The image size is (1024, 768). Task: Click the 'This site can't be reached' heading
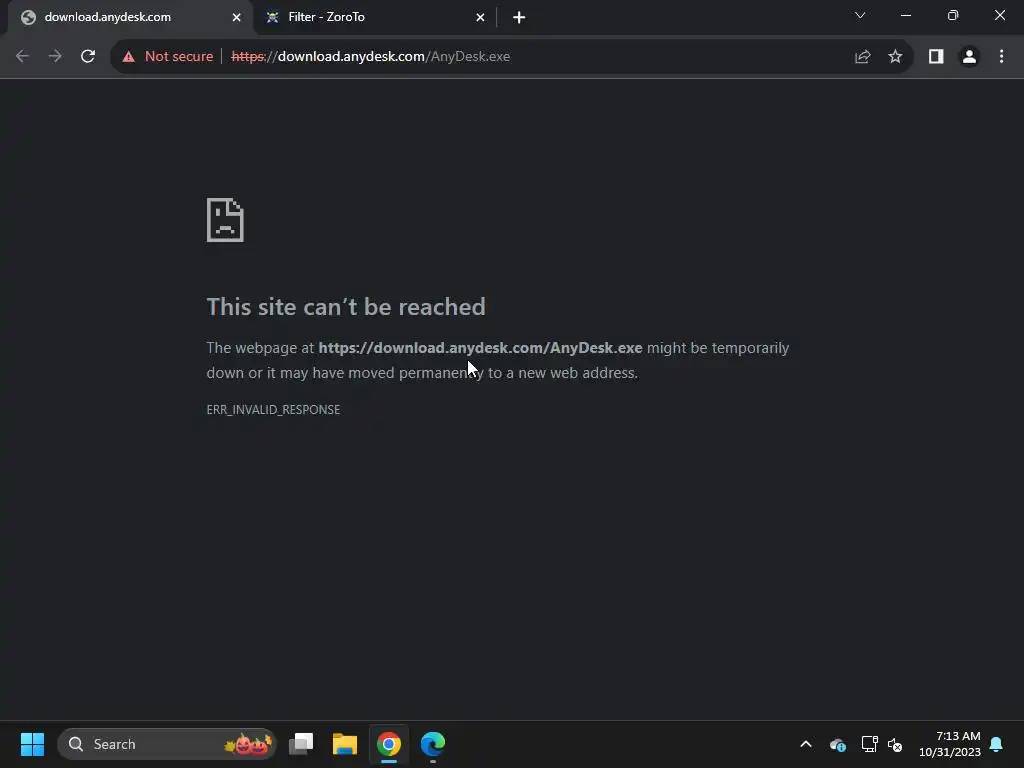coord(346,307)
